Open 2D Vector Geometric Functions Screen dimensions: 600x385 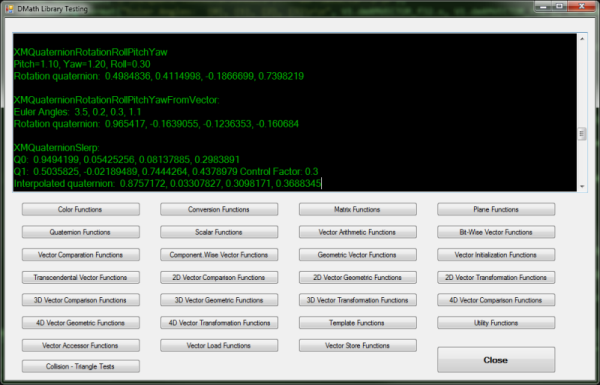click(358, 277)
